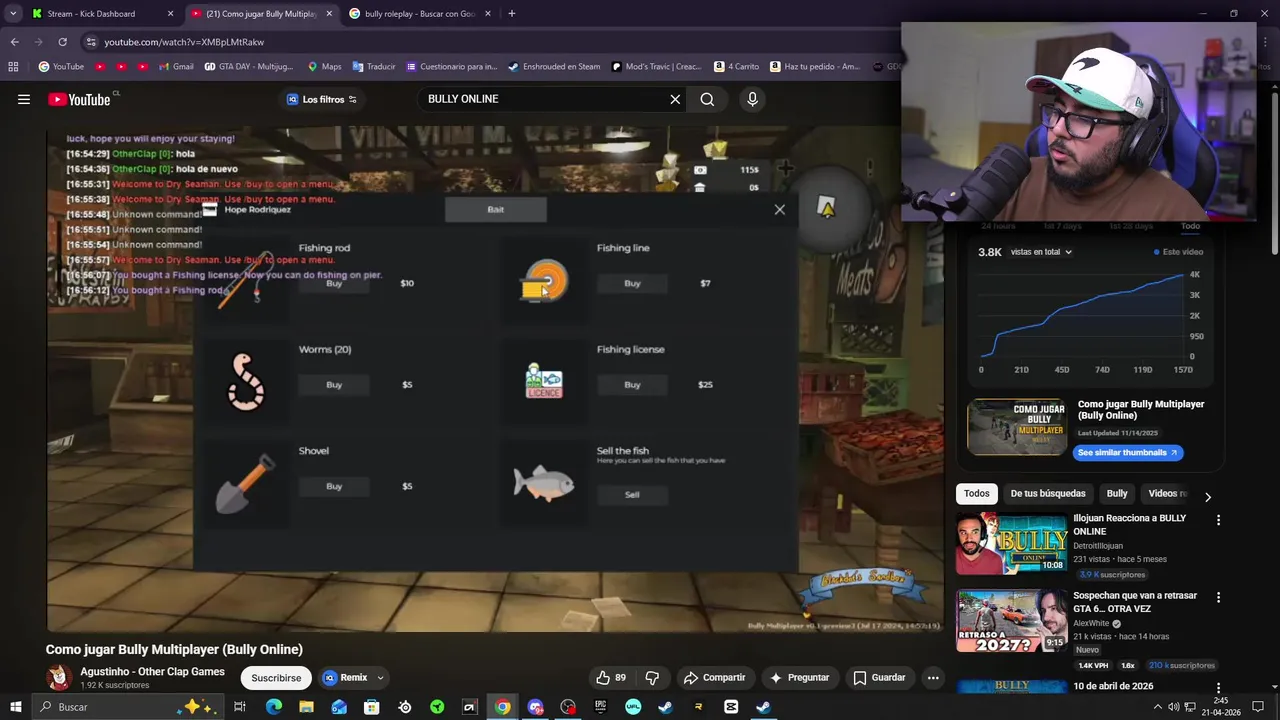Select the Bait tab in shop

coord(496,210)
